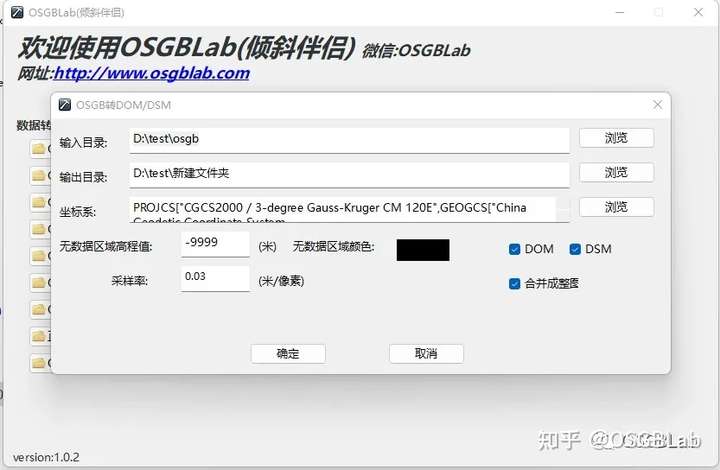
Task: Click the OSGB转DOM/DSM dialog title icon
Action: (x=65, y=105)
